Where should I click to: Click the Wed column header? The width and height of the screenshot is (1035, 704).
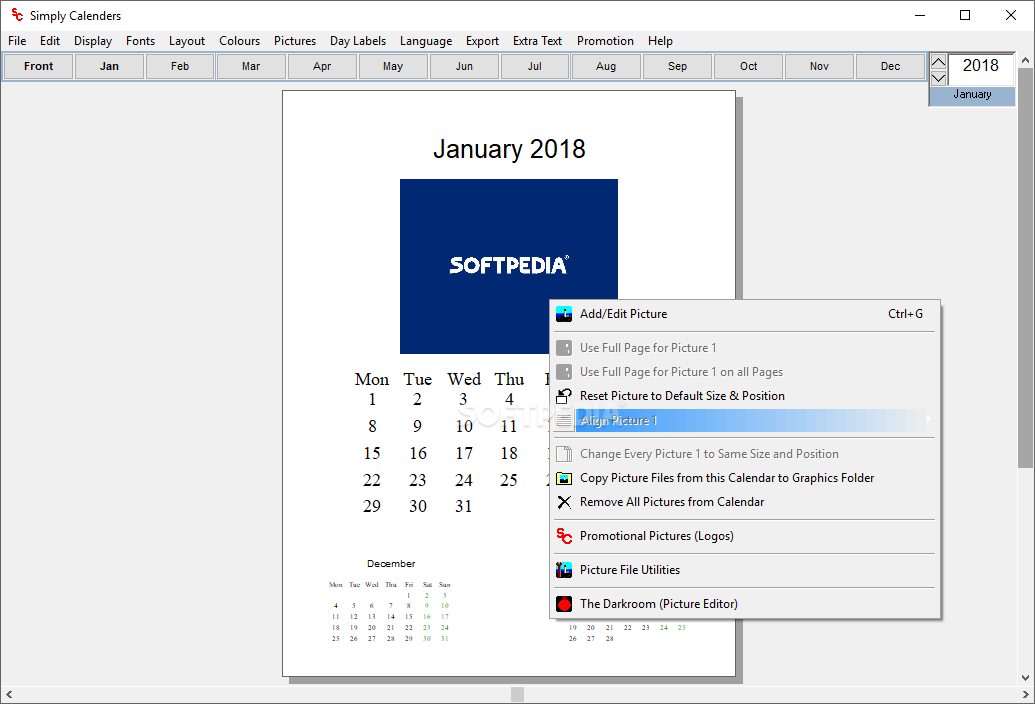464,379
